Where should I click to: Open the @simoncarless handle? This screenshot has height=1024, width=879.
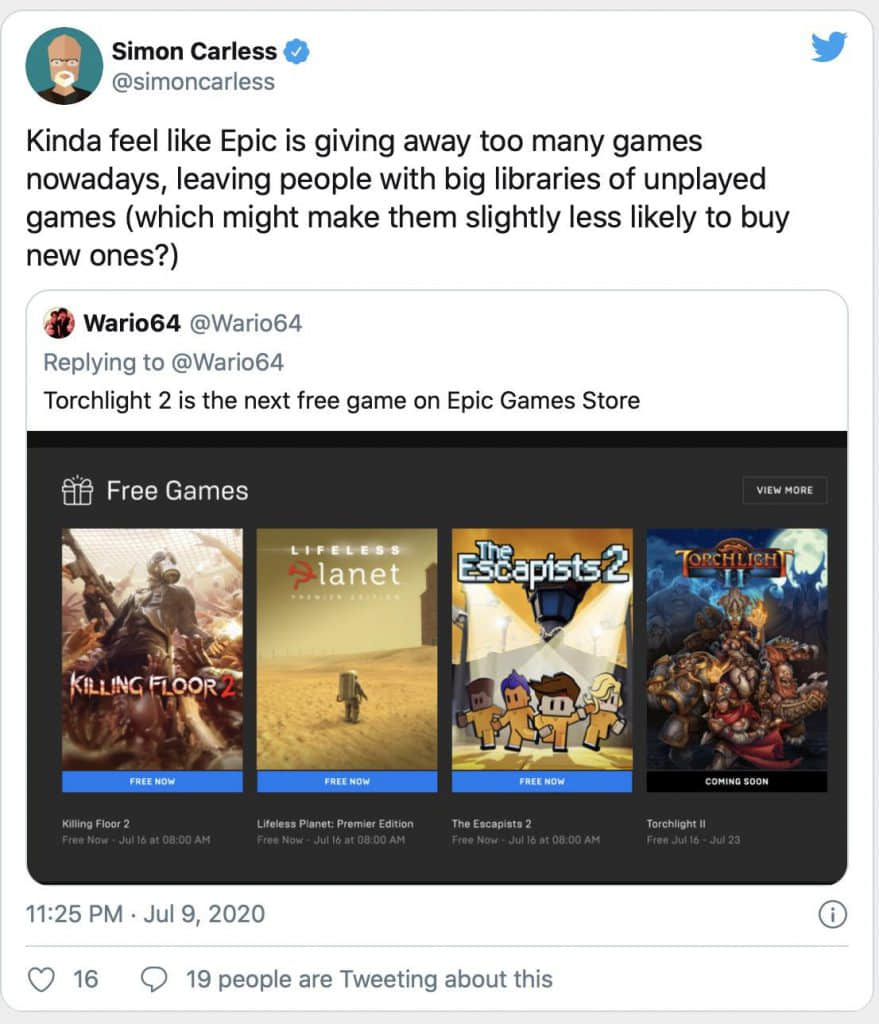(x=193, y=82)
